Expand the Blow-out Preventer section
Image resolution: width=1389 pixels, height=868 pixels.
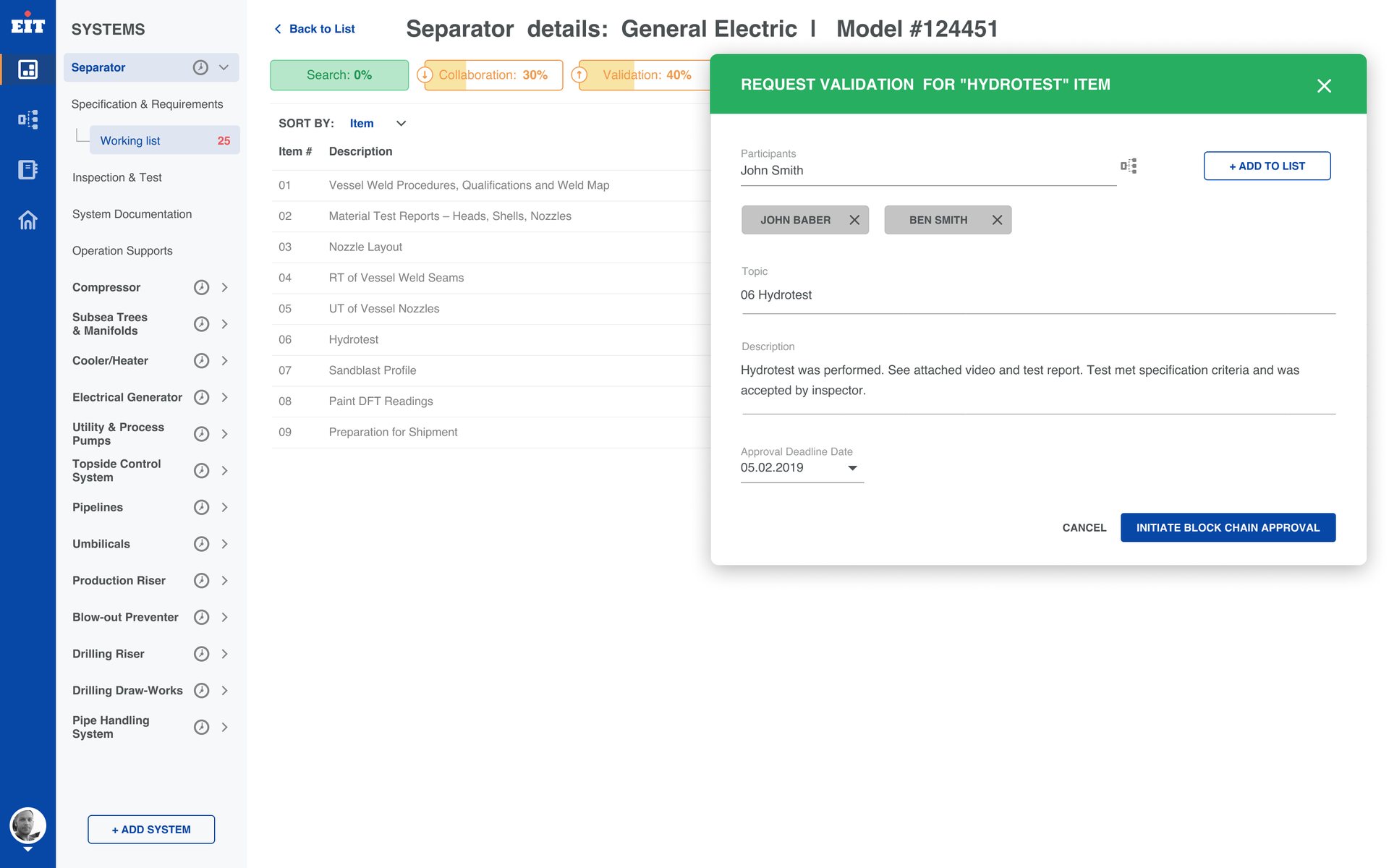225,617
